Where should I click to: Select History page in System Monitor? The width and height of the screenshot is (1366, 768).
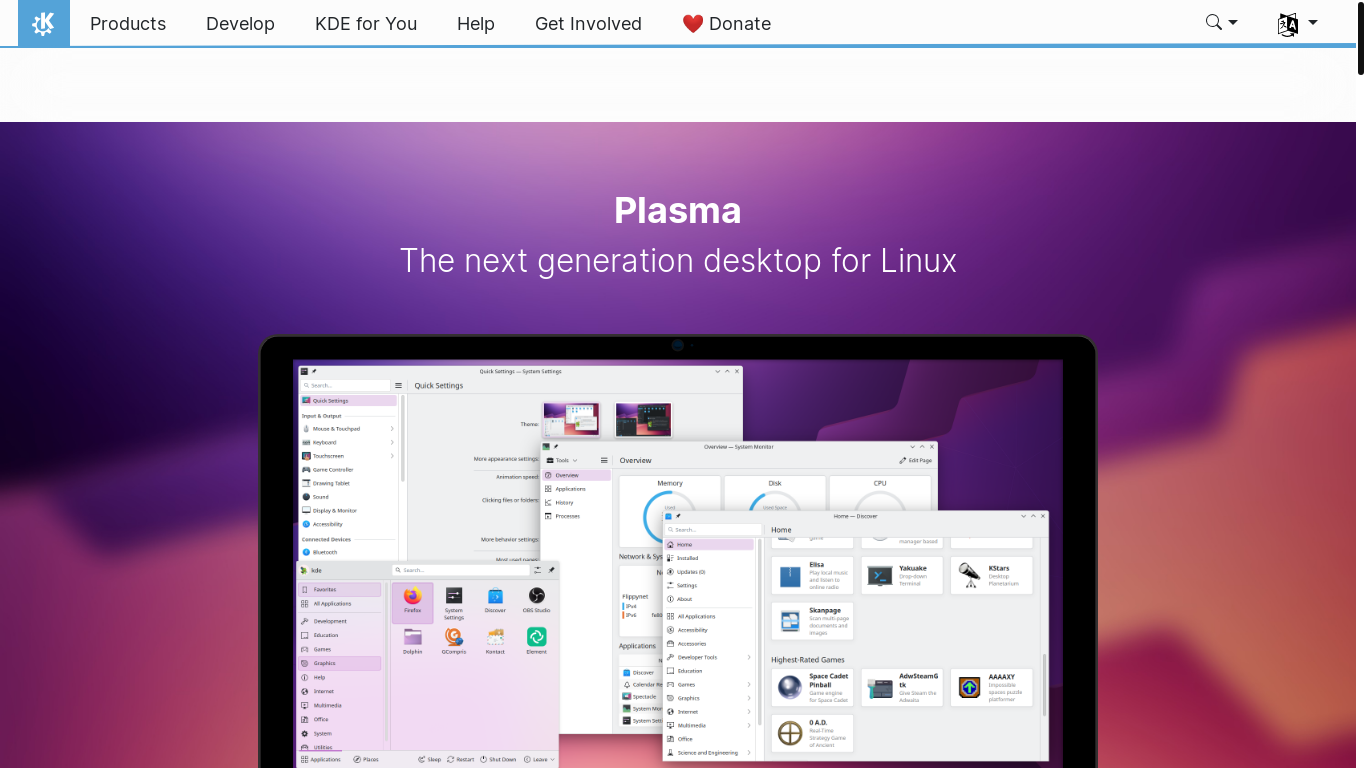point(576,502)
